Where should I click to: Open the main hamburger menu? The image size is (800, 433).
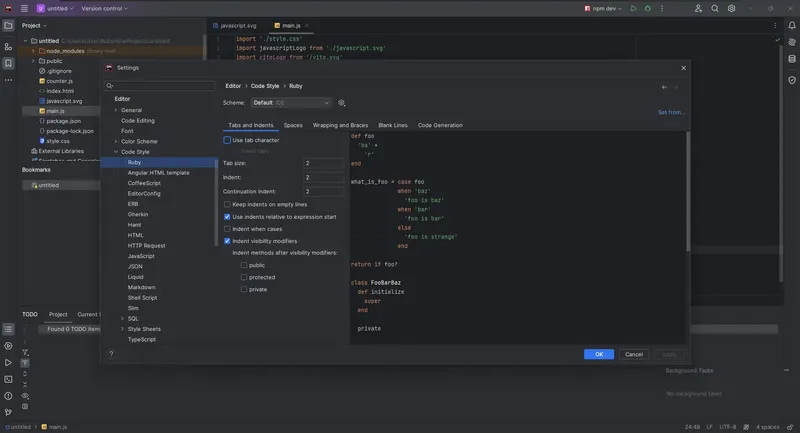click(x=24, y=9)
